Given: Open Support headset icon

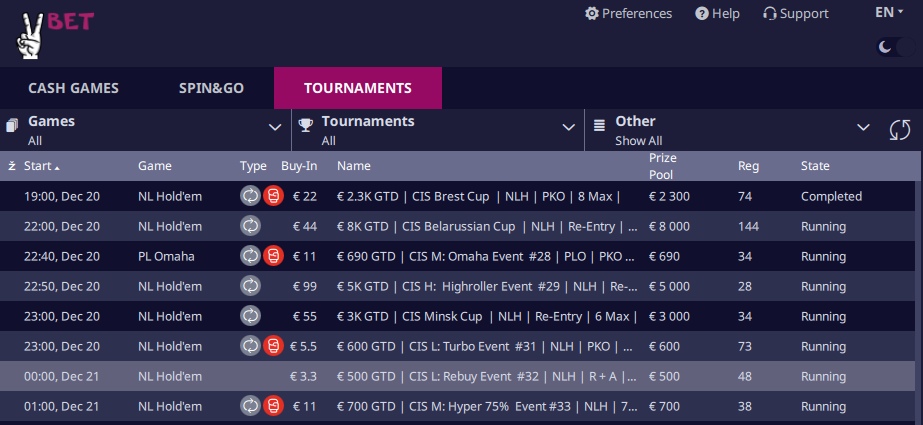Looking at the screenshot, I should click(x=769, y=14).
